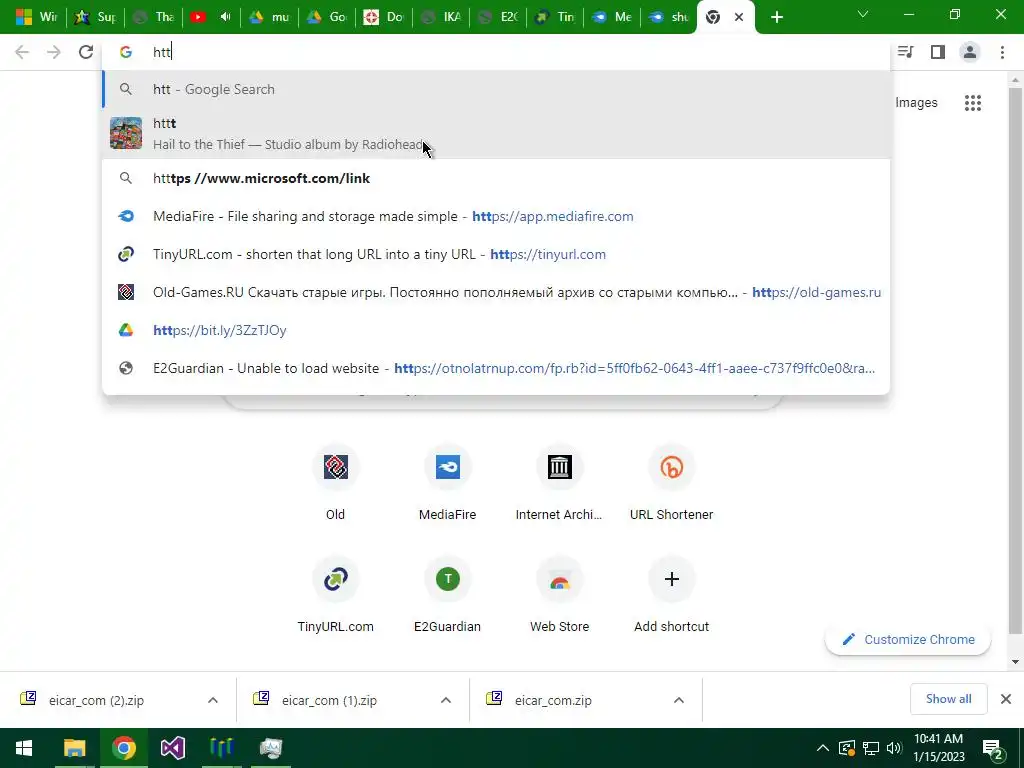Image resolution: width=1024 pixels, height=768 pixels.
Task: Click the volume icon in system tray
Action: (894, 748)
